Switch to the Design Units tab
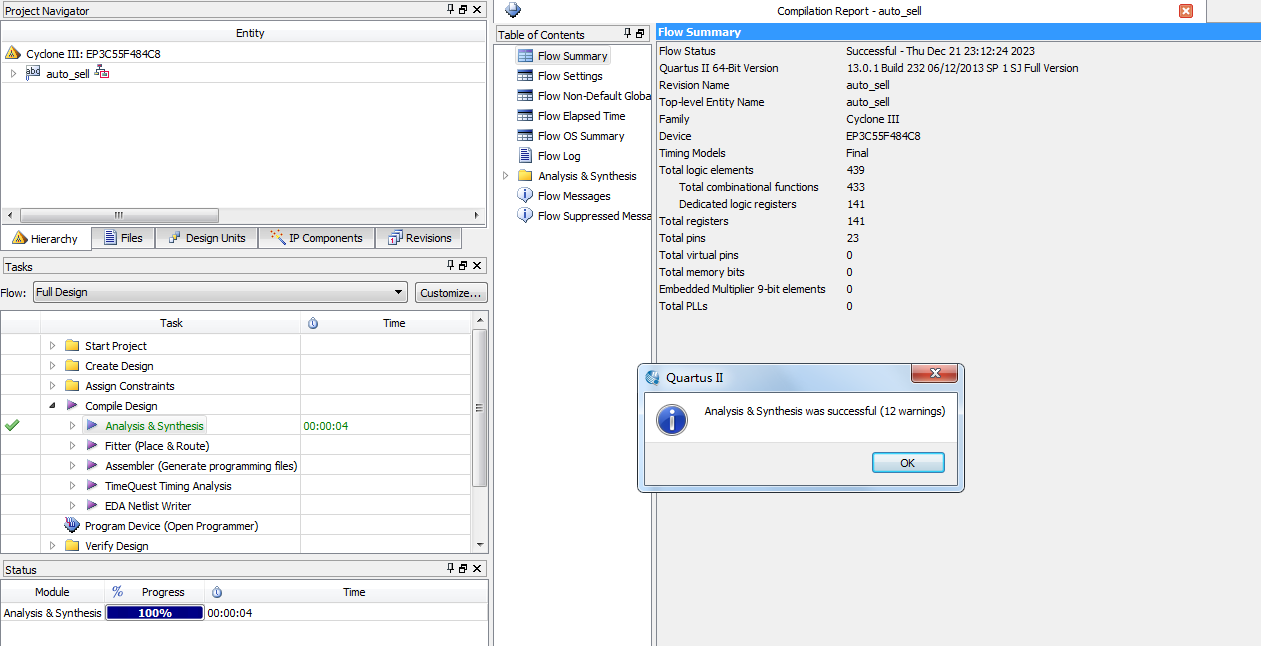 click(x=207, y=238)
